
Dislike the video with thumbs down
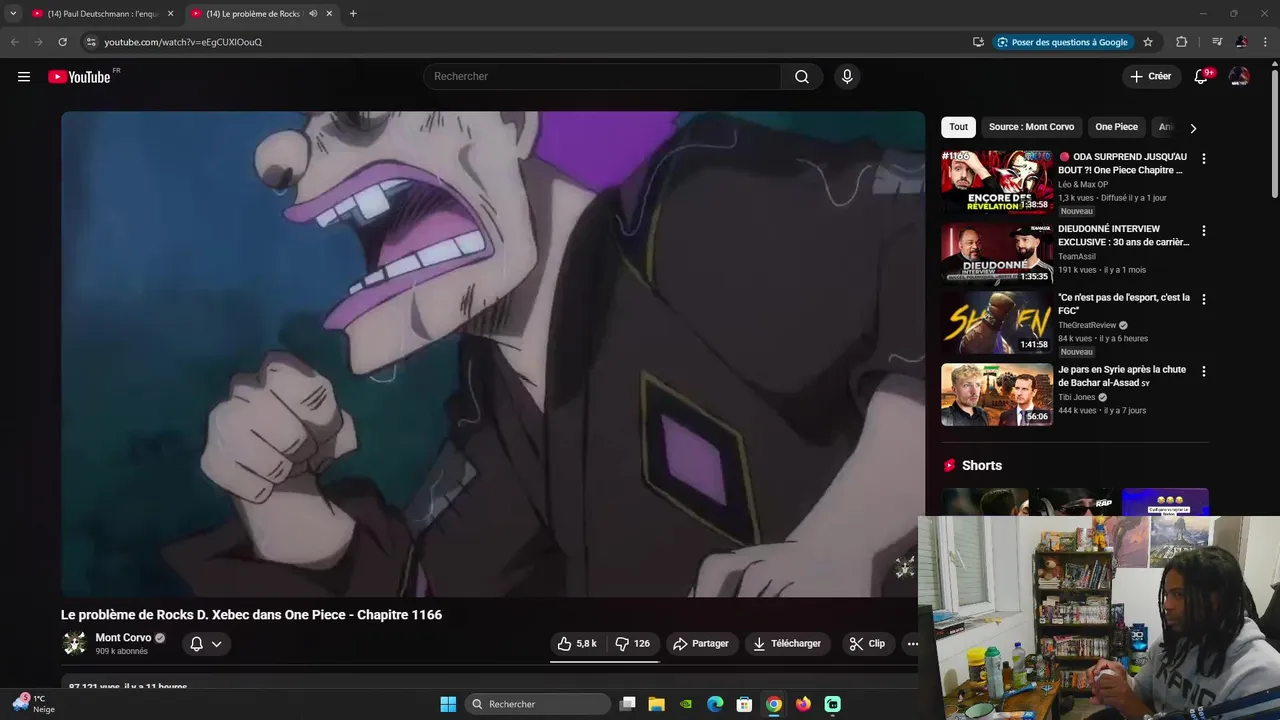(x=633, y=644)
